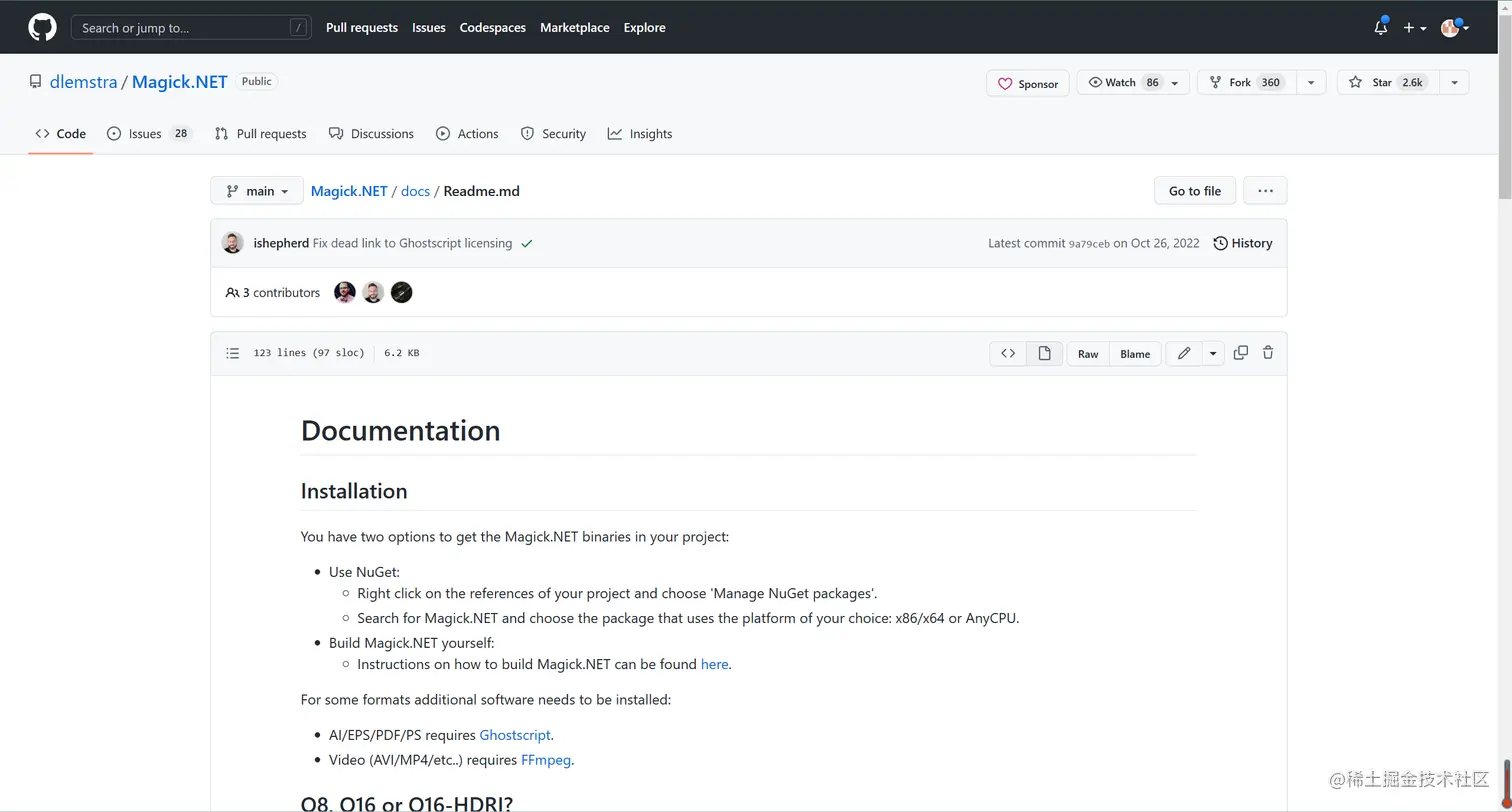Open the main branch selector
Image resolution: width=1512 pixels, height=812 pixels.
(257, 191)
